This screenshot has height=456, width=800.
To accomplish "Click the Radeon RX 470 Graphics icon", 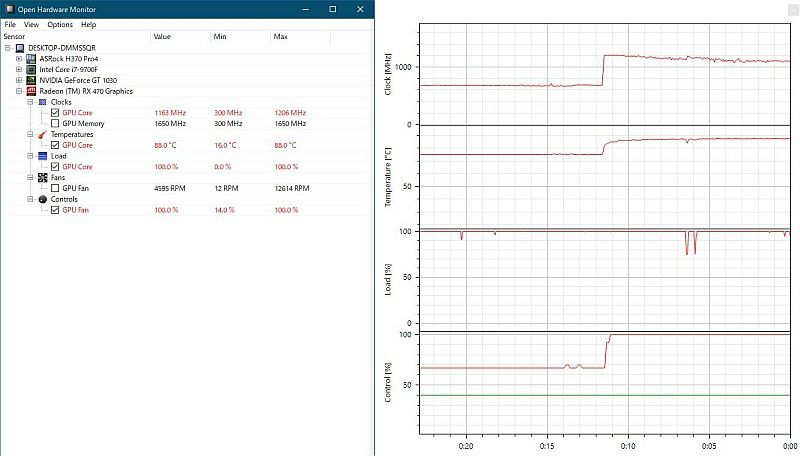I will point(31,91).
